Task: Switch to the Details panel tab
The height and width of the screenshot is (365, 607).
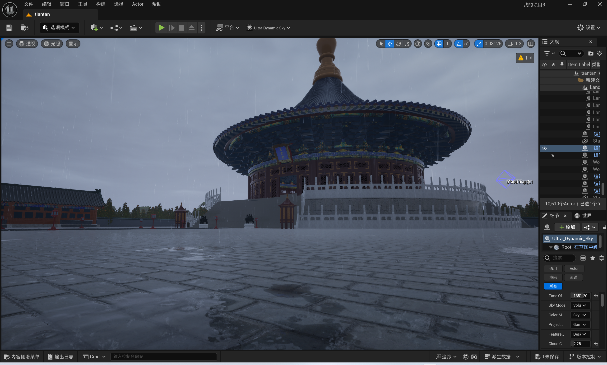Action: [555, 216]
